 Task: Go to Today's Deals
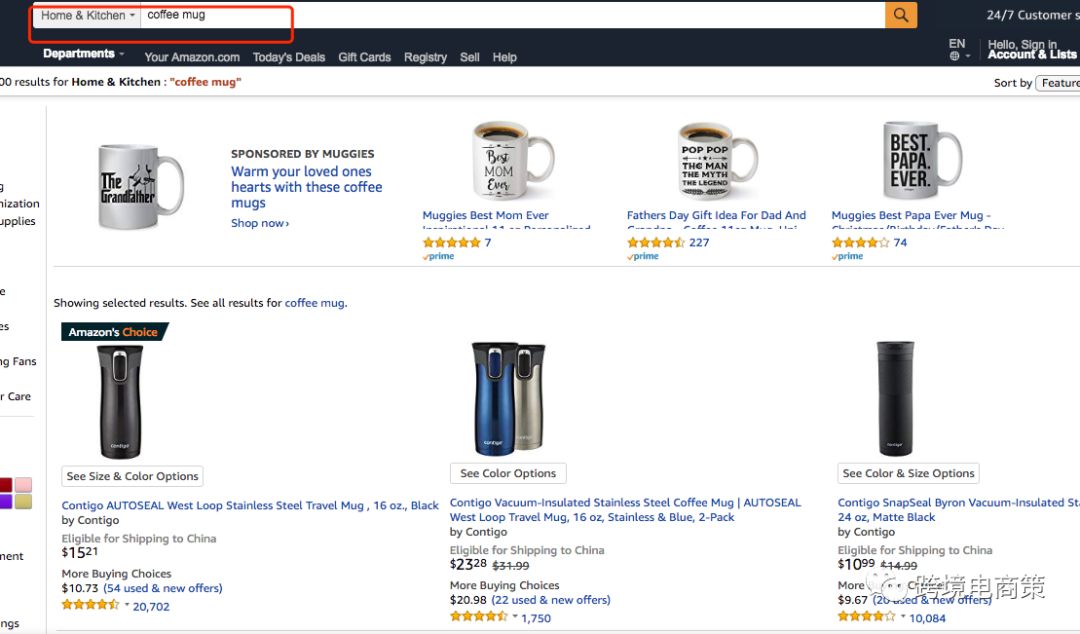289,57
